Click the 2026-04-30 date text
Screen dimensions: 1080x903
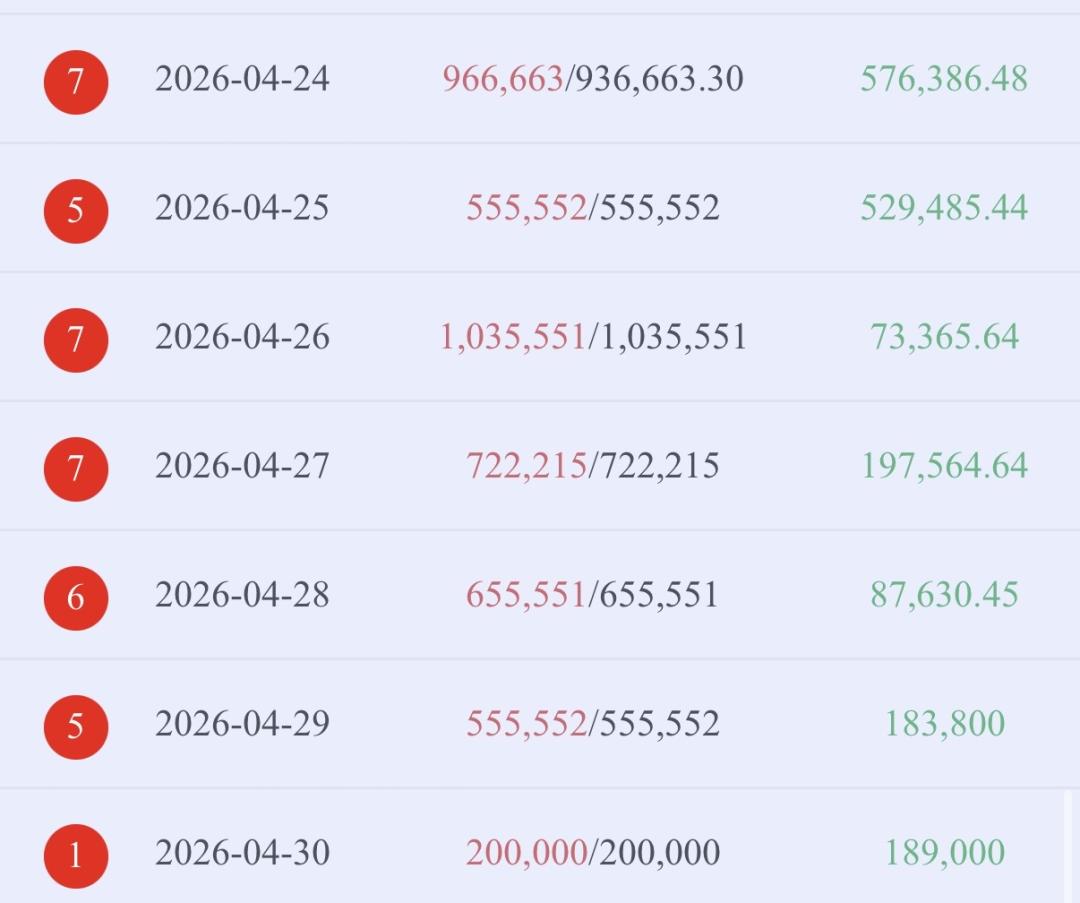(x=242, y=853)
